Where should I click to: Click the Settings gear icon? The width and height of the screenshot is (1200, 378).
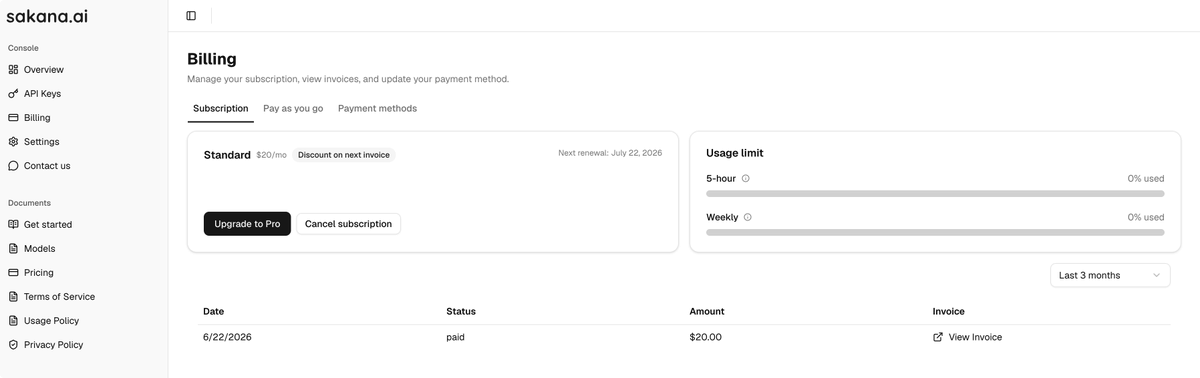(x=13, y=142)
